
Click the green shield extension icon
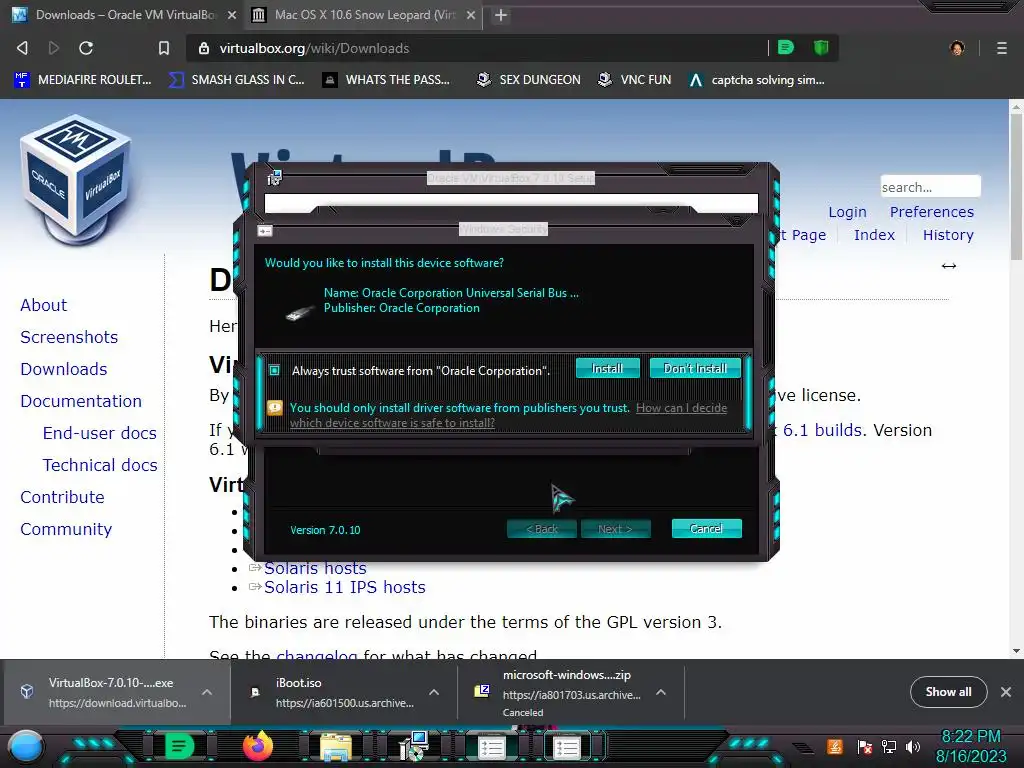tap(821, 48)
